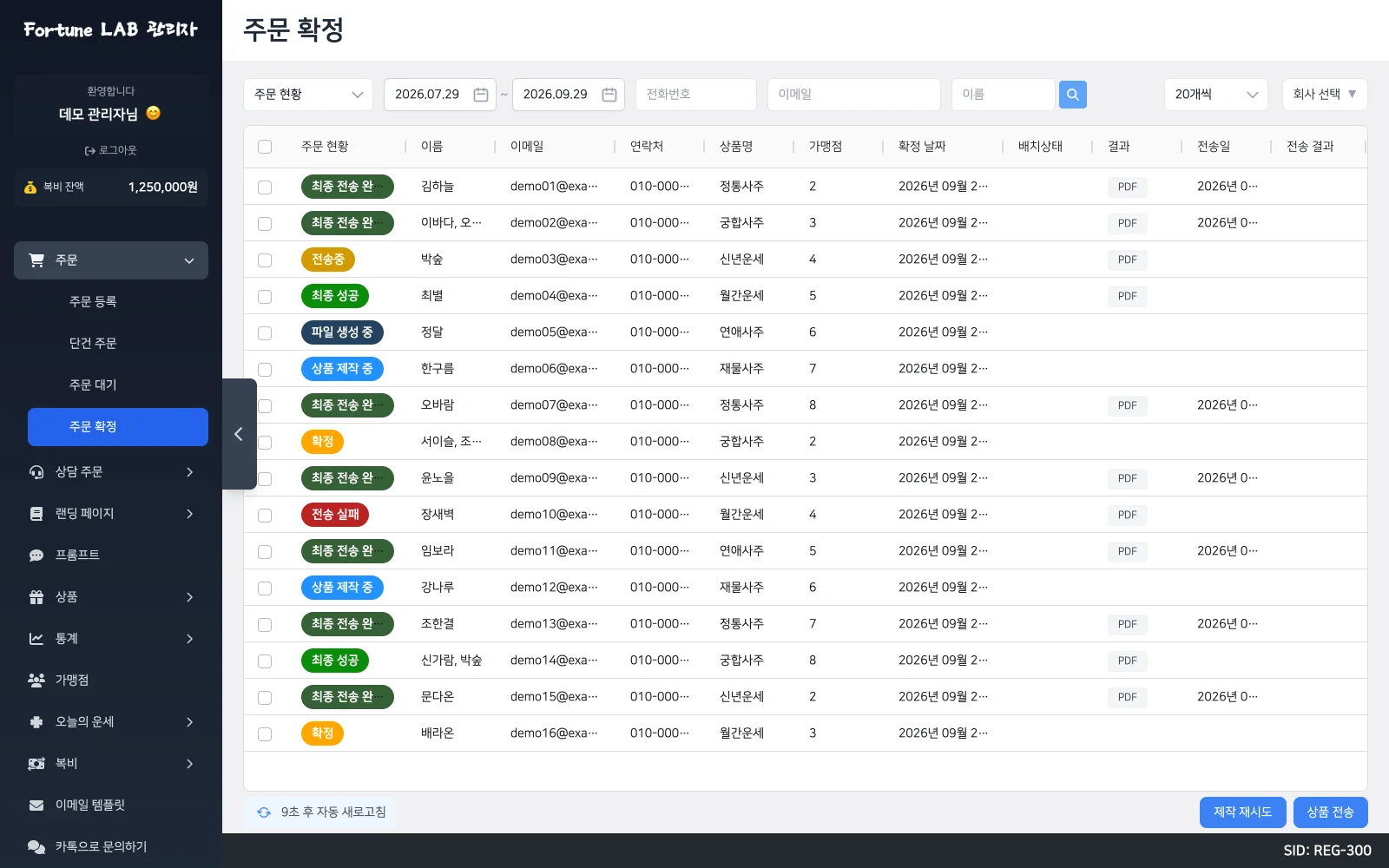Select the 주문 확정 menu item
Viewport: 1389px width, 868px height.
click(x=118, y=427)
